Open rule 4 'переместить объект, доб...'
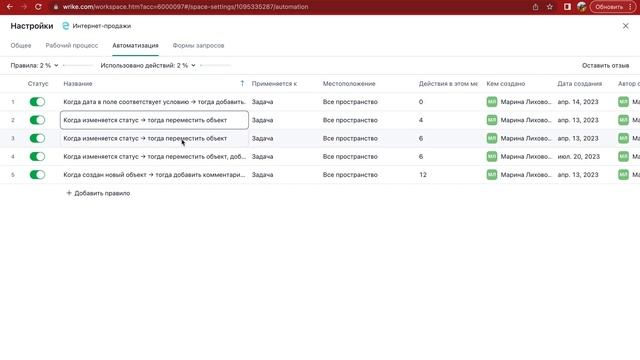640x360 pixels. pos(155,156)
